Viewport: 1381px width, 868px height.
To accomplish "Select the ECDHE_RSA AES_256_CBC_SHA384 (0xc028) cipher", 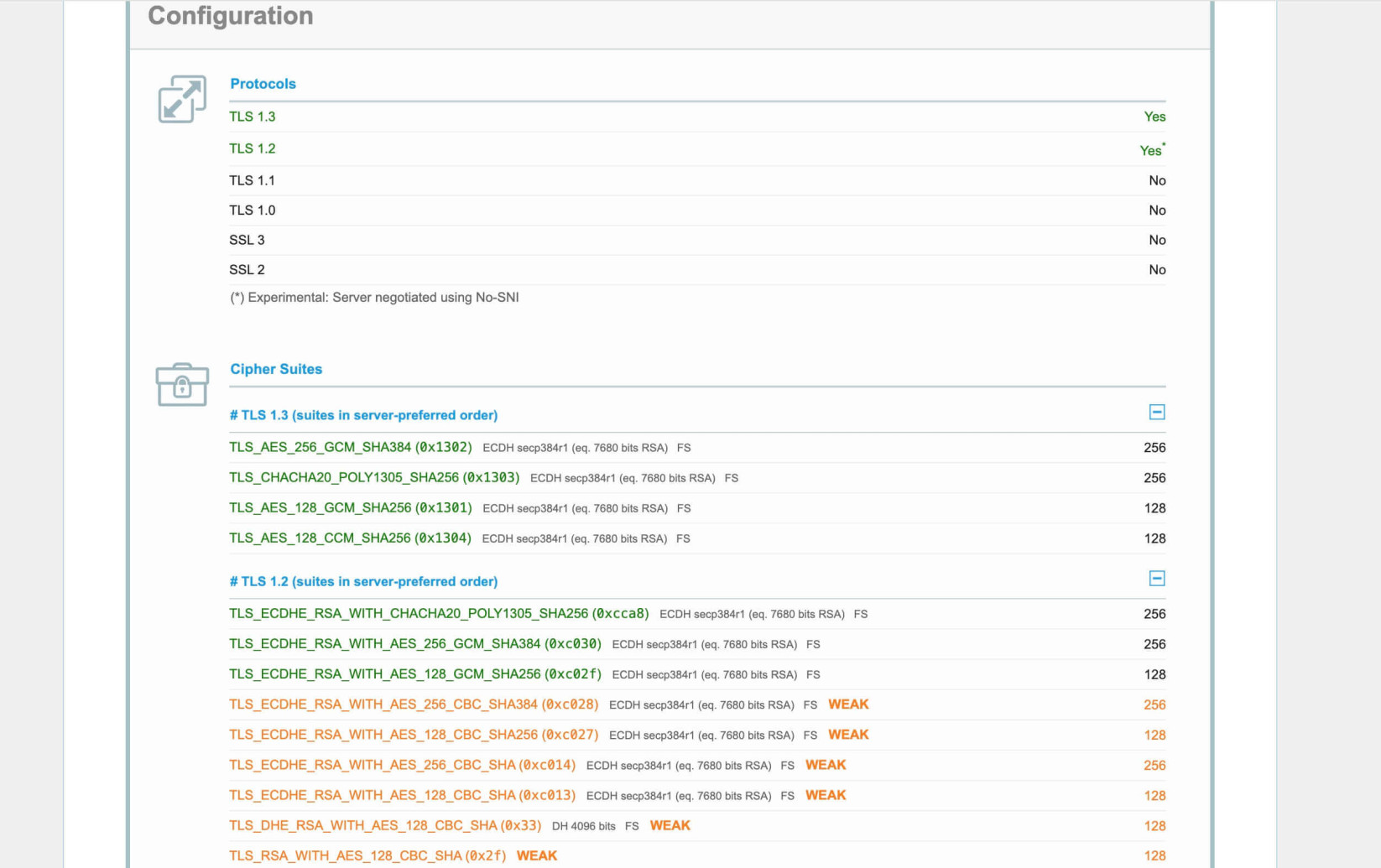I will click(414, 704).
